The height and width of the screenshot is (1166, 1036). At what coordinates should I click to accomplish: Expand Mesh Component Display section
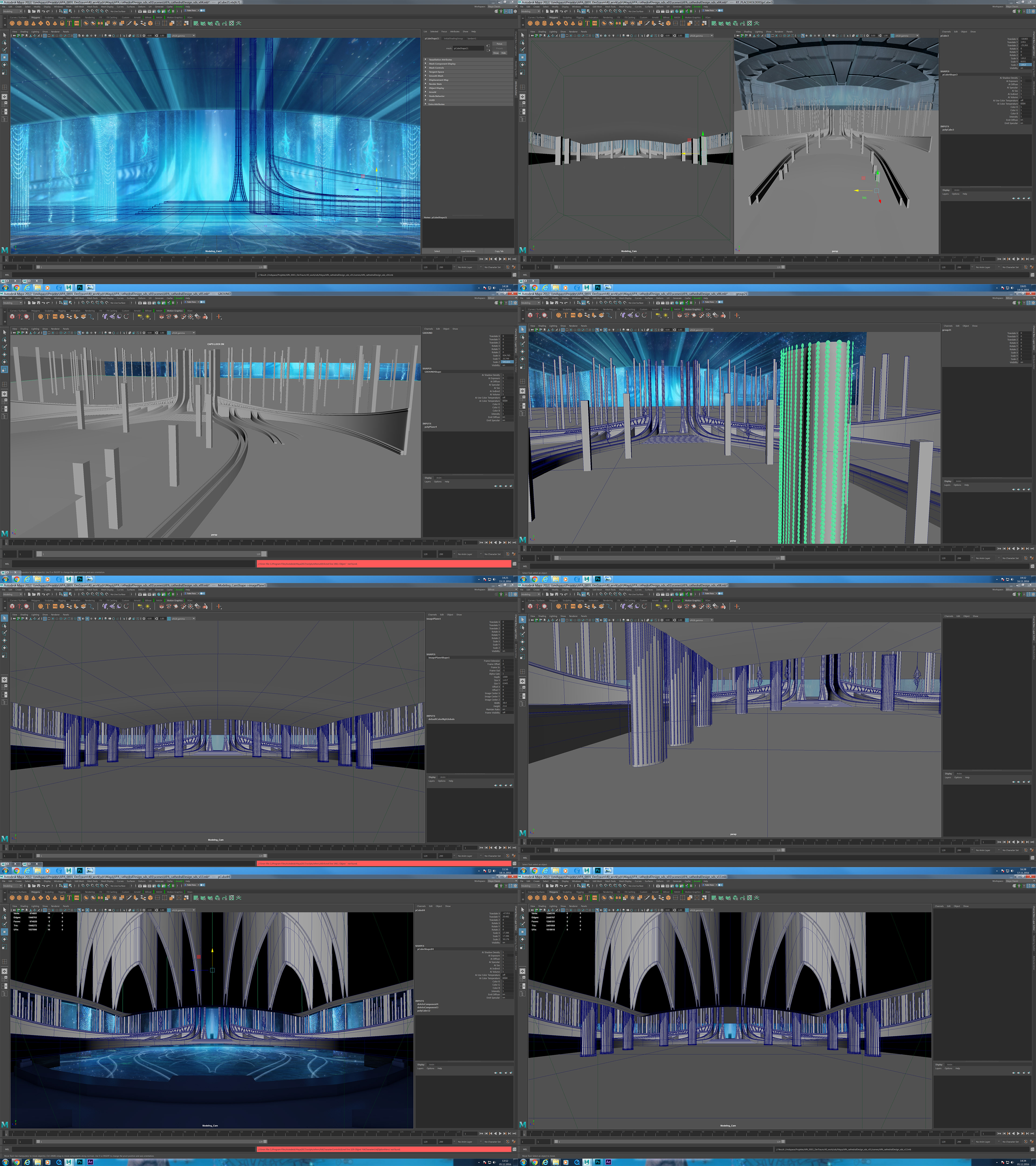(468, 64)
